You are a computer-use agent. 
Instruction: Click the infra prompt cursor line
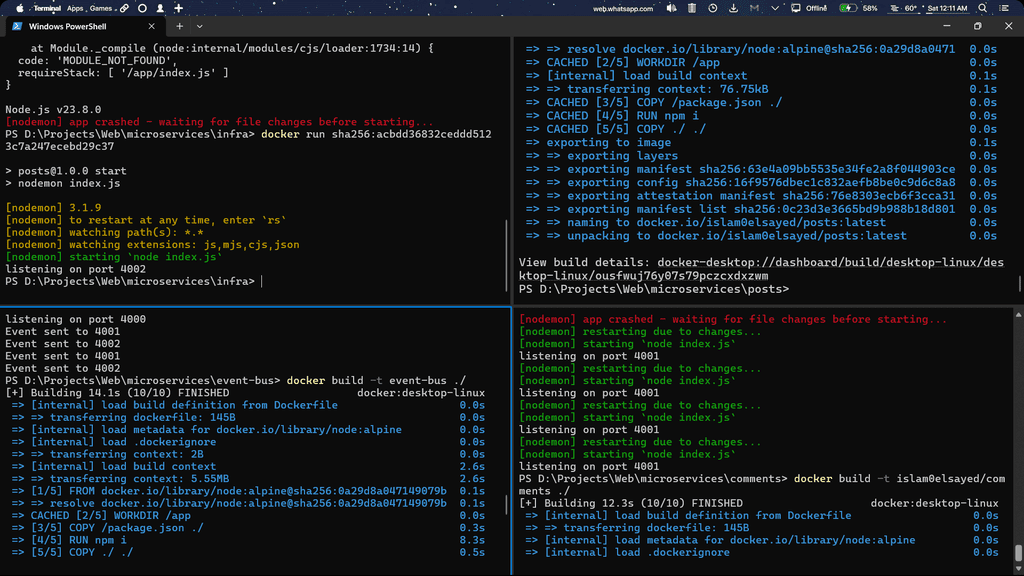tap(133, 281)
